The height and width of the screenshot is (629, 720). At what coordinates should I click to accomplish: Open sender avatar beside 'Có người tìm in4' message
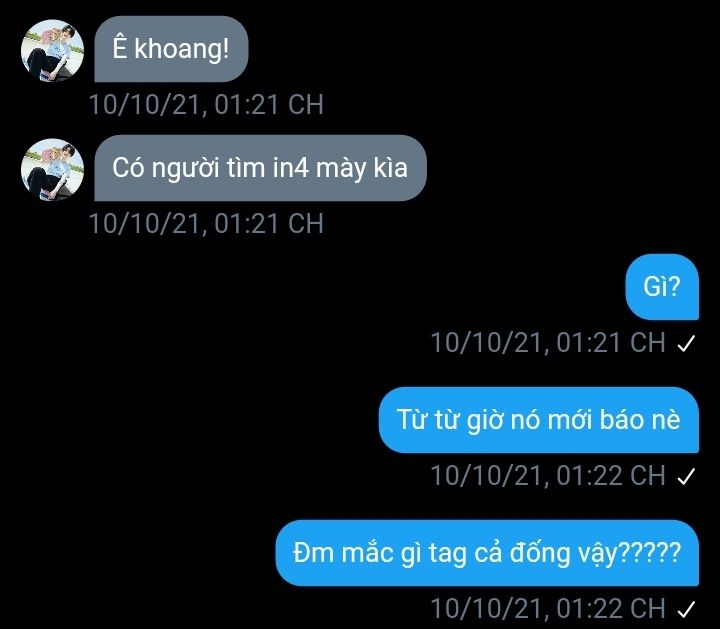tap(52, 169)
